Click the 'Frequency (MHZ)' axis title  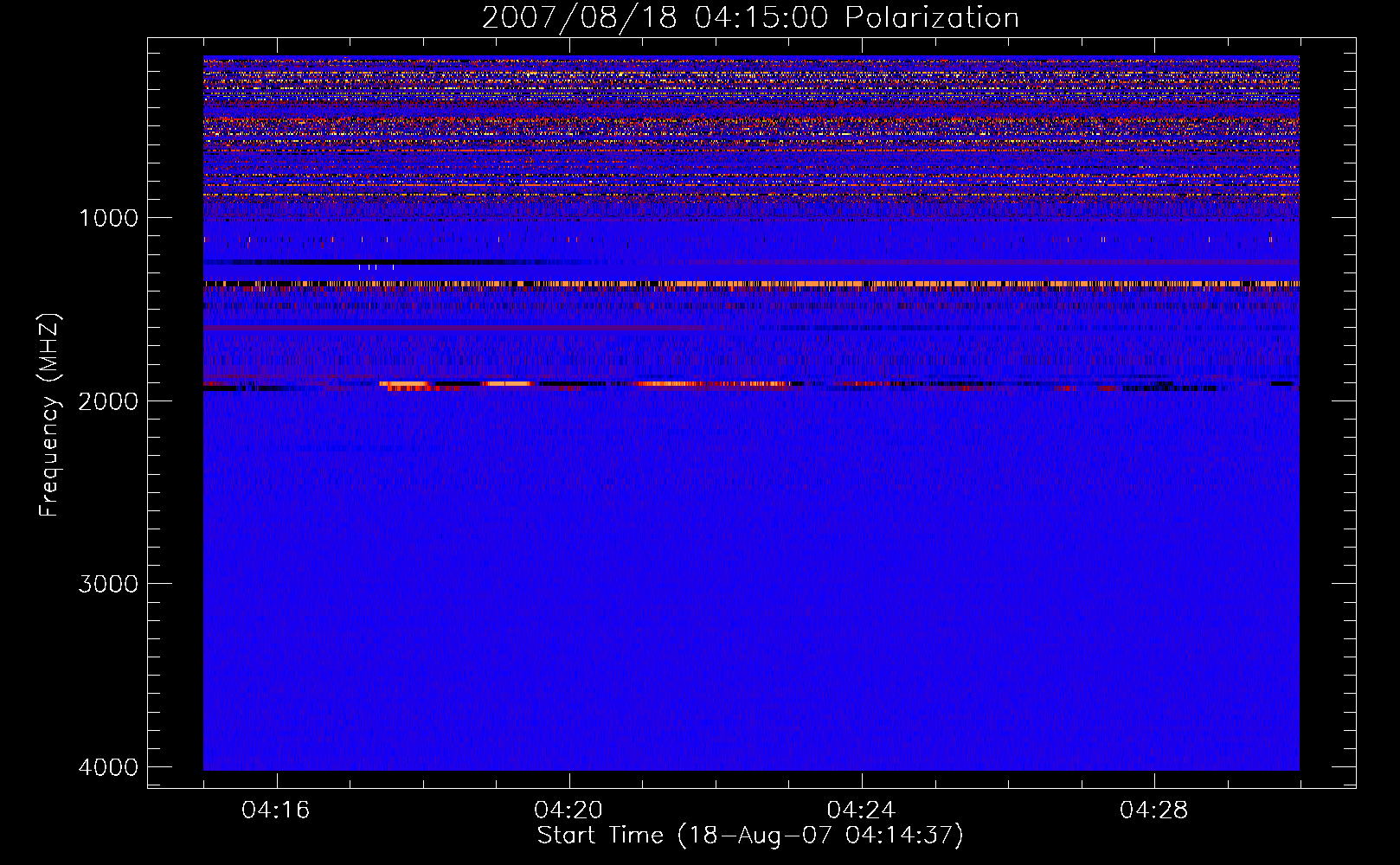tap(50, 415)
